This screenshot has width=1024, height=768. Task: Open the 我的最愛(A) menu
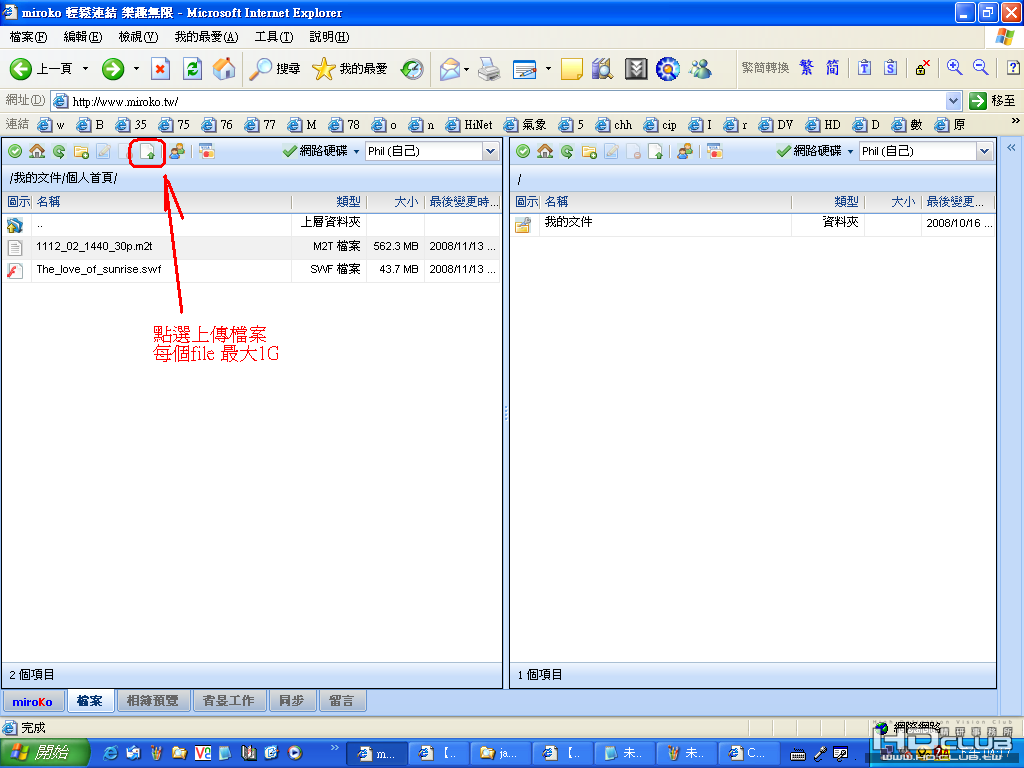coord(206,37)
